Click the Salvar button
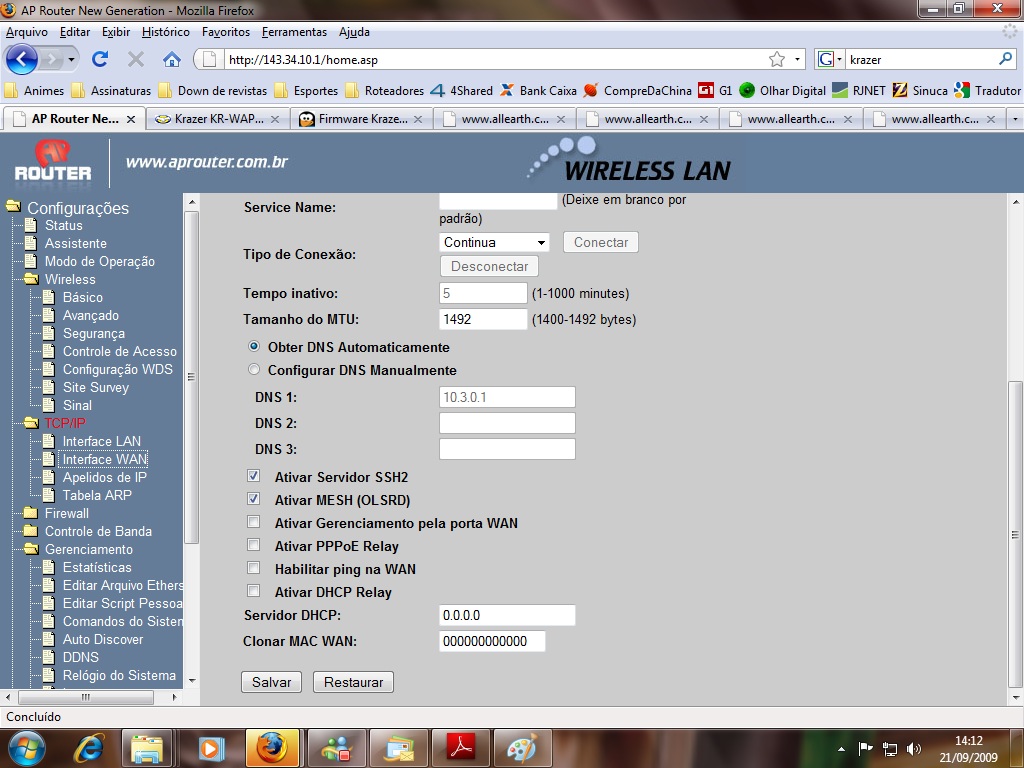 coord(271,682)
